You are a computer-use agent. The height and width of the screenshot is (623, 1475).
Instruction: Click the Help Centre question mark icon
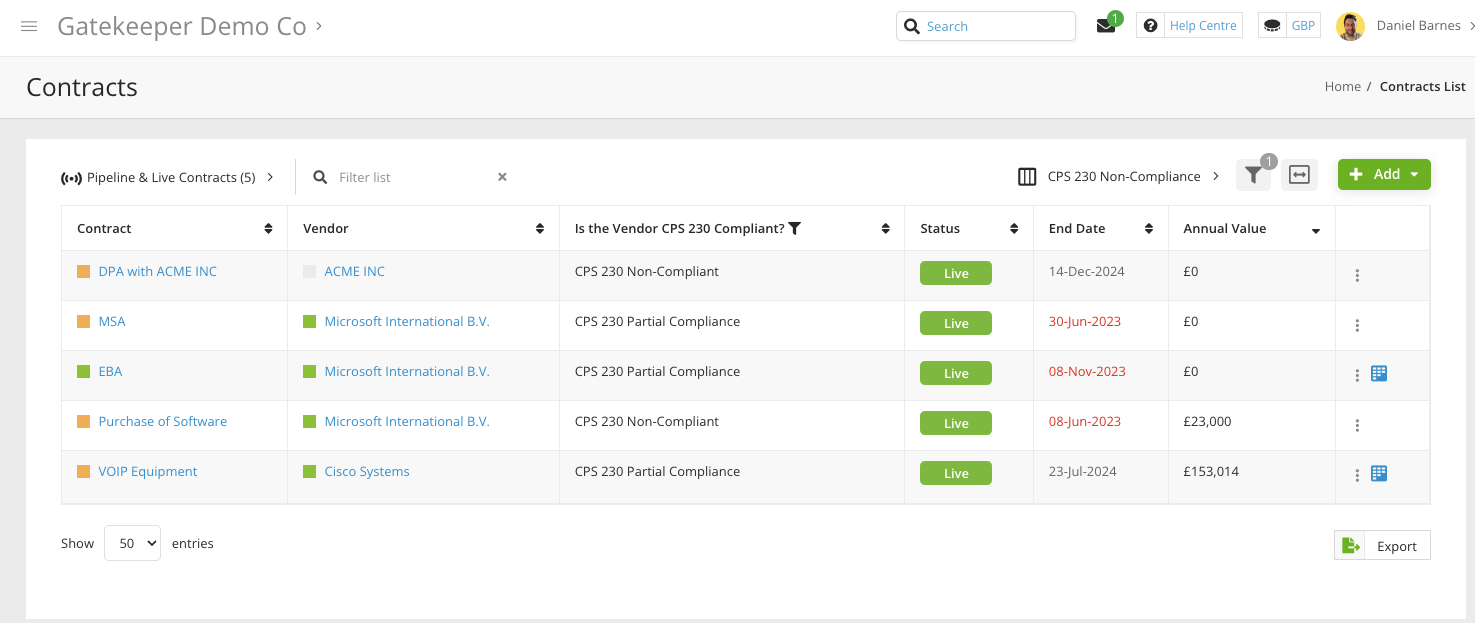(x=1149, y=25)
